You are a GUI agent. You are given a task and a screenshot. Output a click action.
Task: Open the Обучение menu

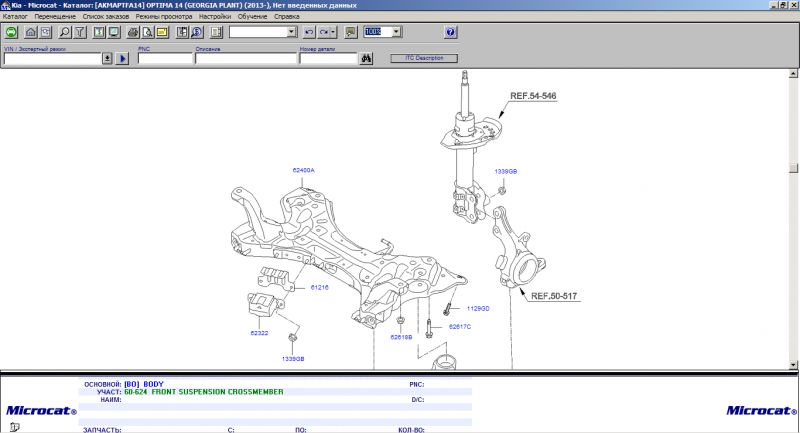(253, 16)
